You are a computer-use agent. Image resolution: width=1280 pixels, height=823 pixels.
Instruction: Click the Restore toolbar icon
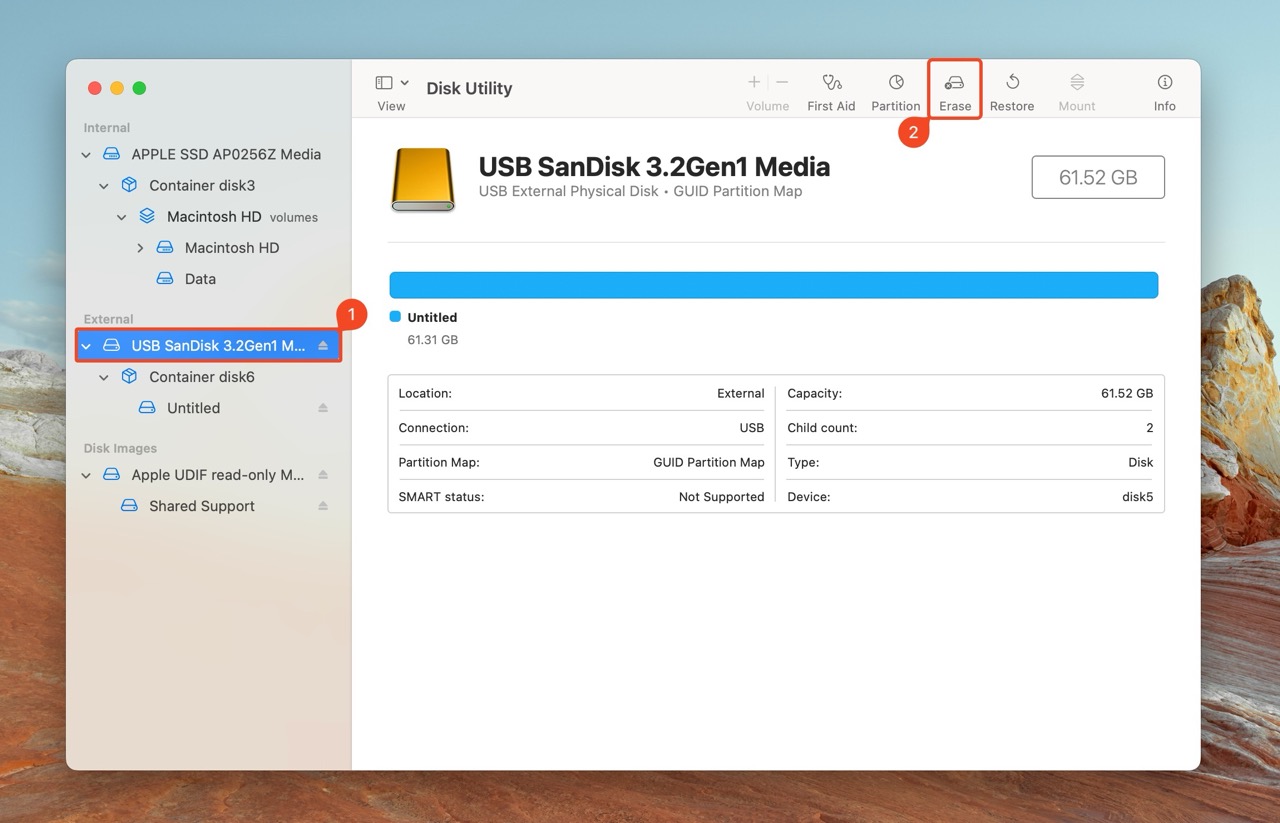(x=1012, y=82)
